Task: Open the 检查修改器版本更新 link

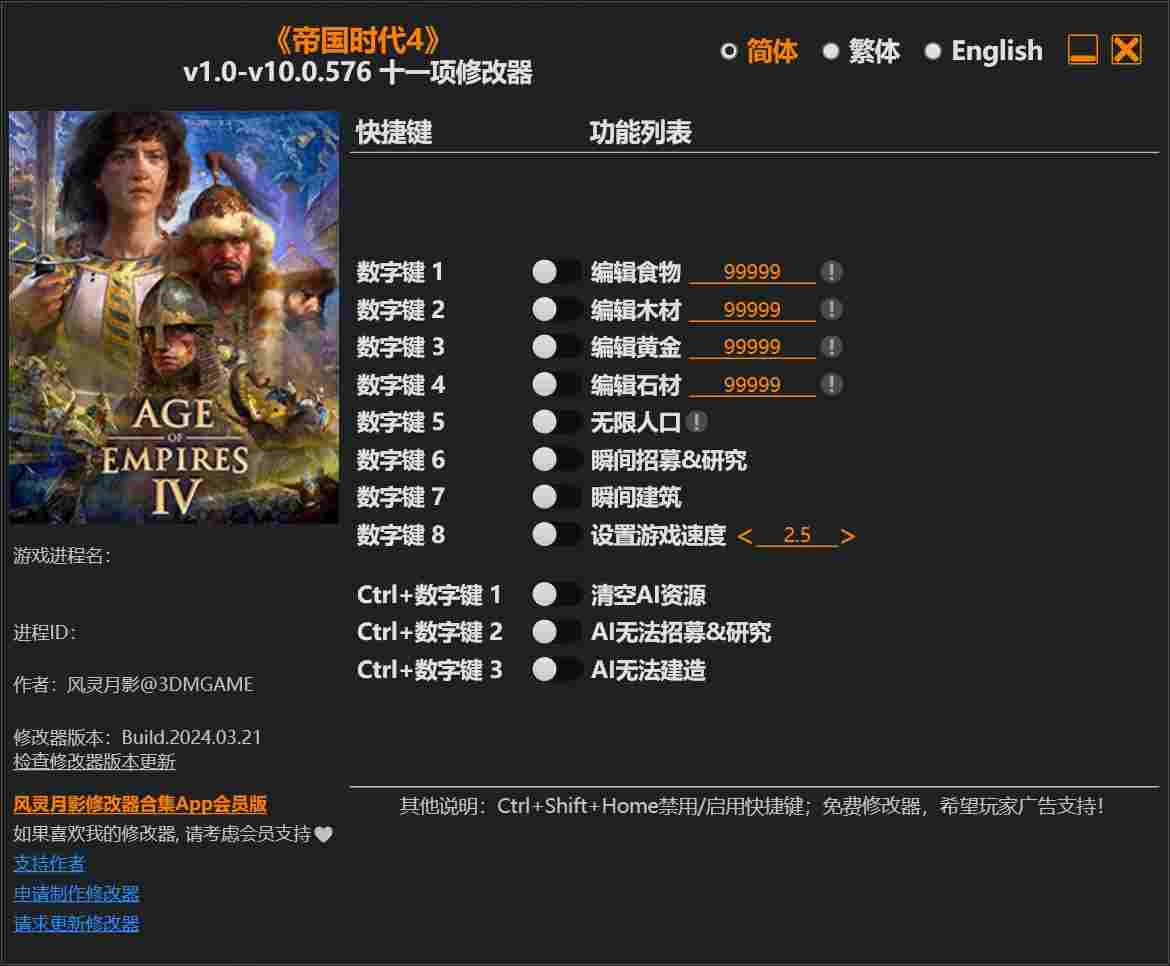Action: 94,762
